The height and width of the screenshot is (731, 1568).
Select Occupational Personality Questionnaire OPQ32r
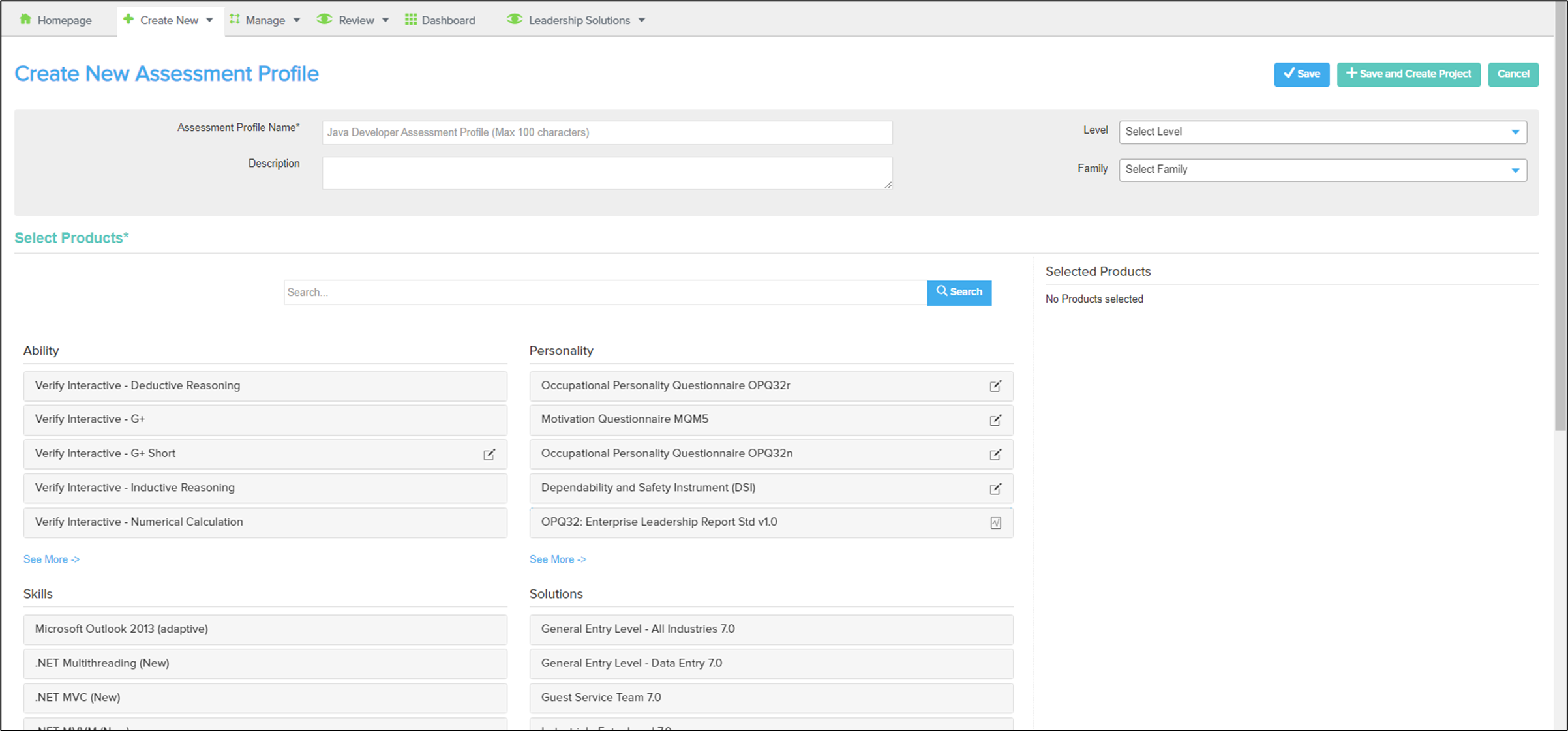(772, 386)
